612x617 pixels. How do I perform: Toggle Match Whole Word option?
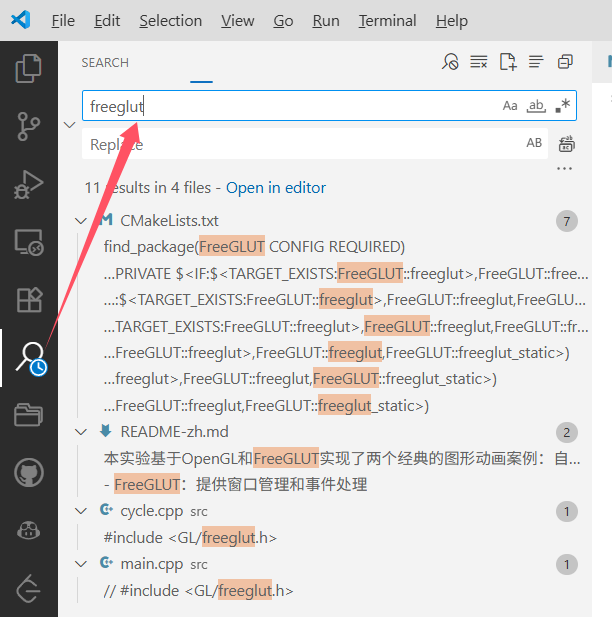pos(536,105)
